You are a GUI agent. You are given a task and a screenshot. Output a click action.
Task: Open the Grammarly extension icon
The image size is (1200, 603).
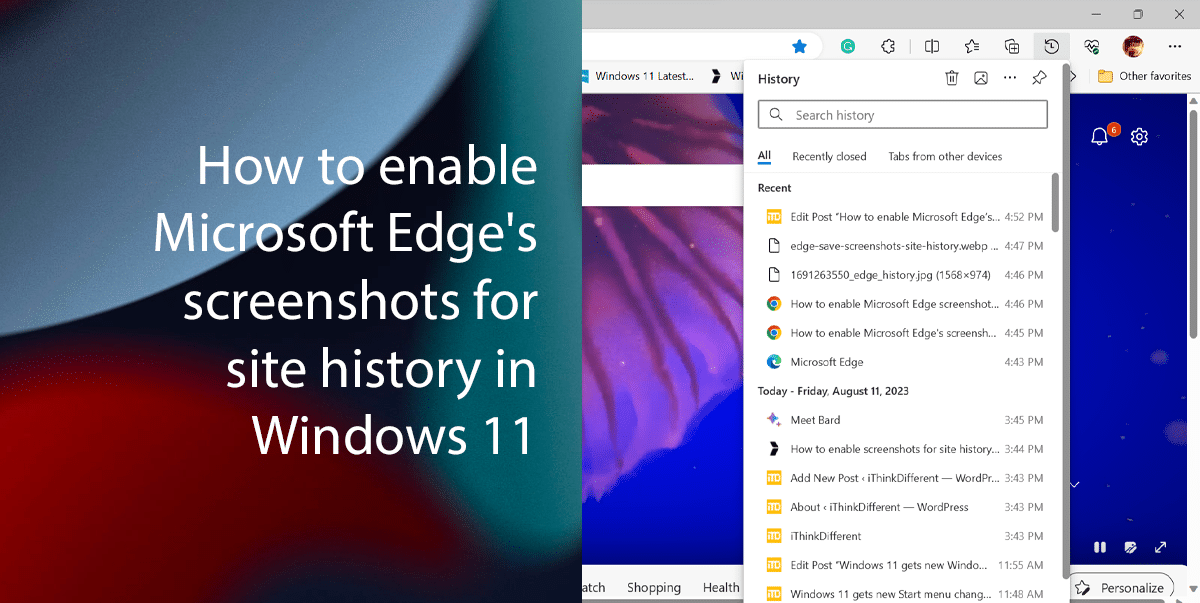[847, 46]
